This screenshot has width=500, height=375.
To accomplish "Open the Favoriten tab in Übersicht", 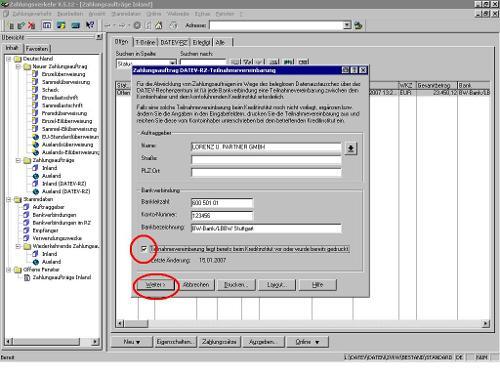I will pyautogui.click(x=37, y=49).
